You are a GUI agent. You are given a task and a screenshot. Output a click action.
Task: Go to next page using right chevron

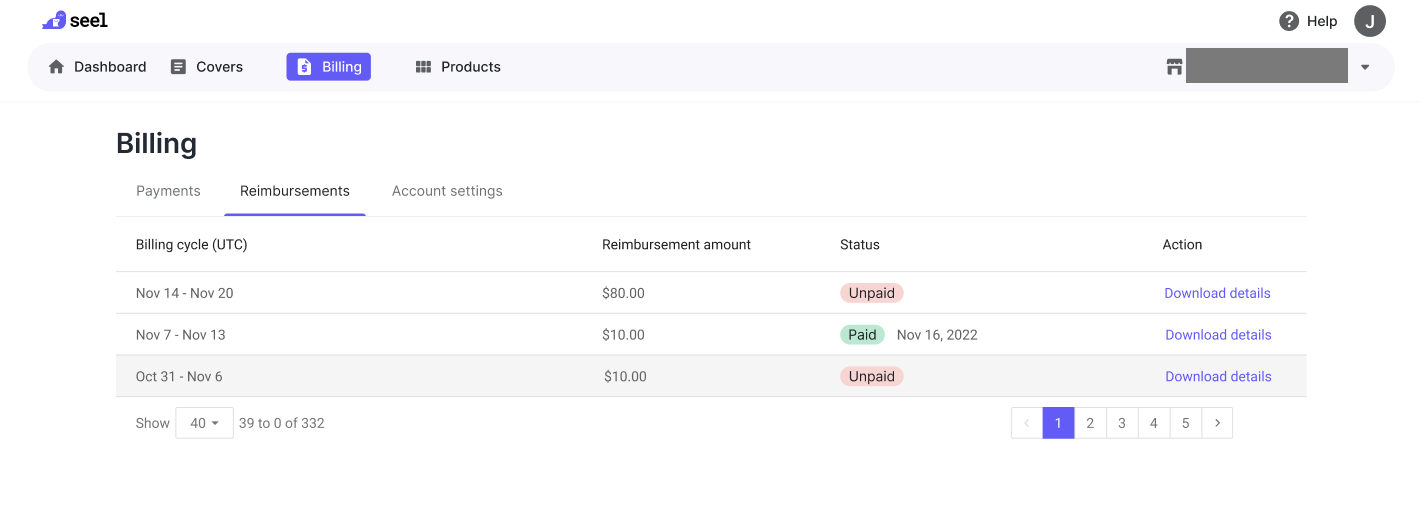[x=1217, y=423]
